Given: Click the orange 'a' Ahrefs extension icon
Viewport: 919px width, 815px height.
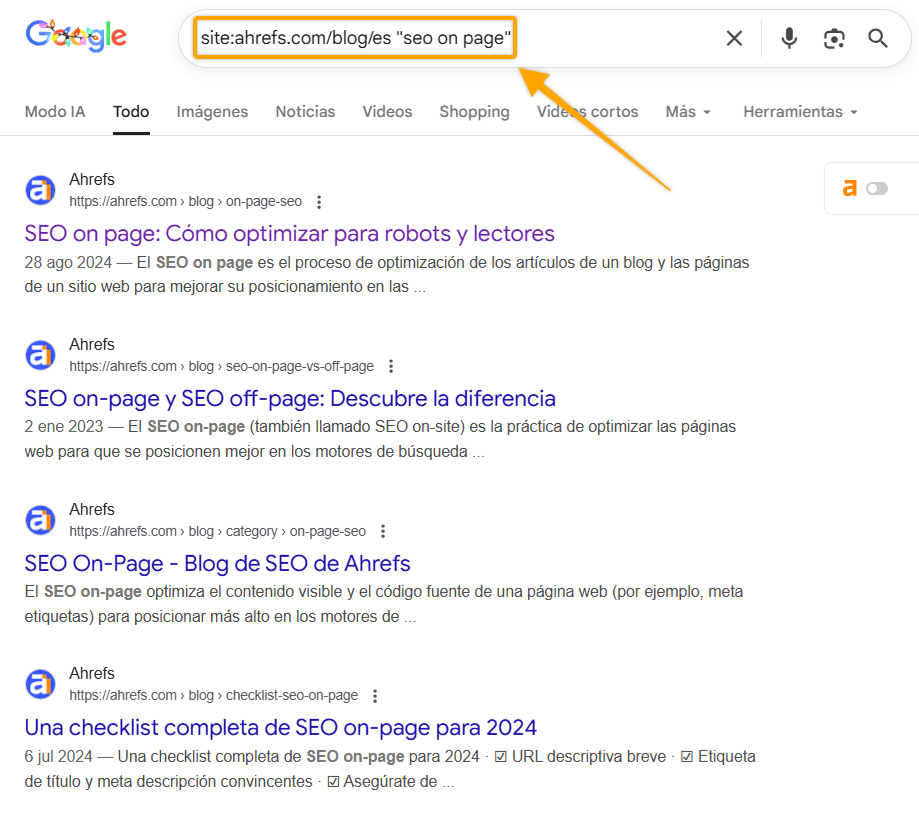Looking at the screenshot, I should tap(851, 188).
